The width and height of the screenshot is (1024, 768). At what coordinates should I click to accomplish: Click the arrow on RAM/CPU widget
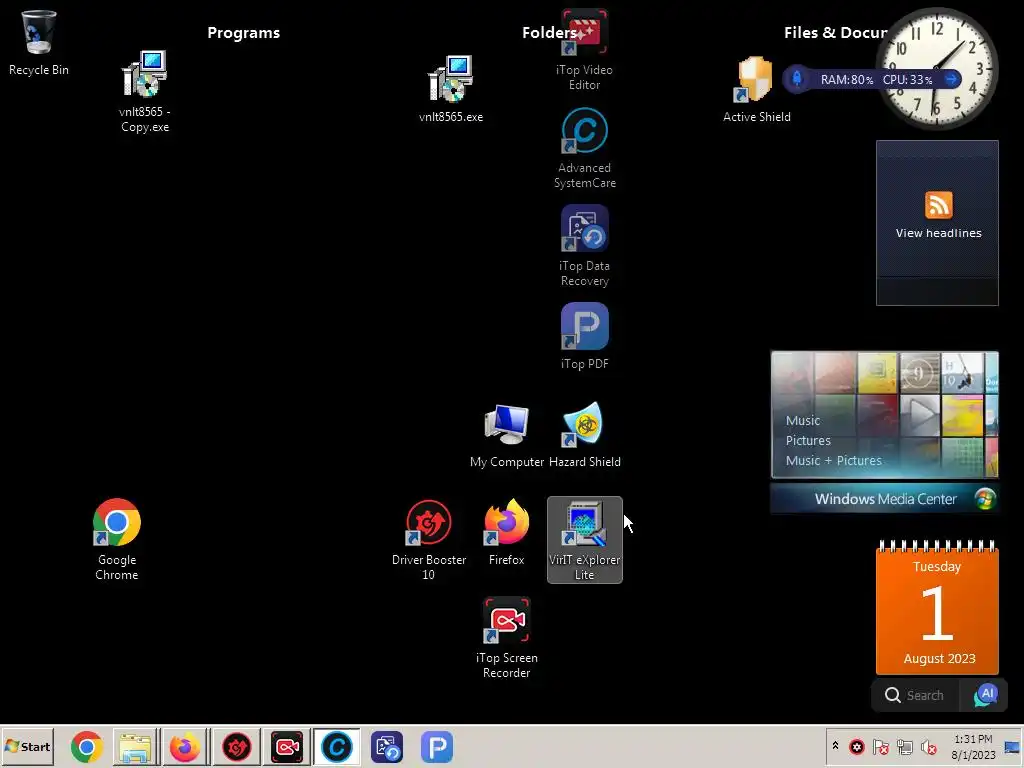951,79
